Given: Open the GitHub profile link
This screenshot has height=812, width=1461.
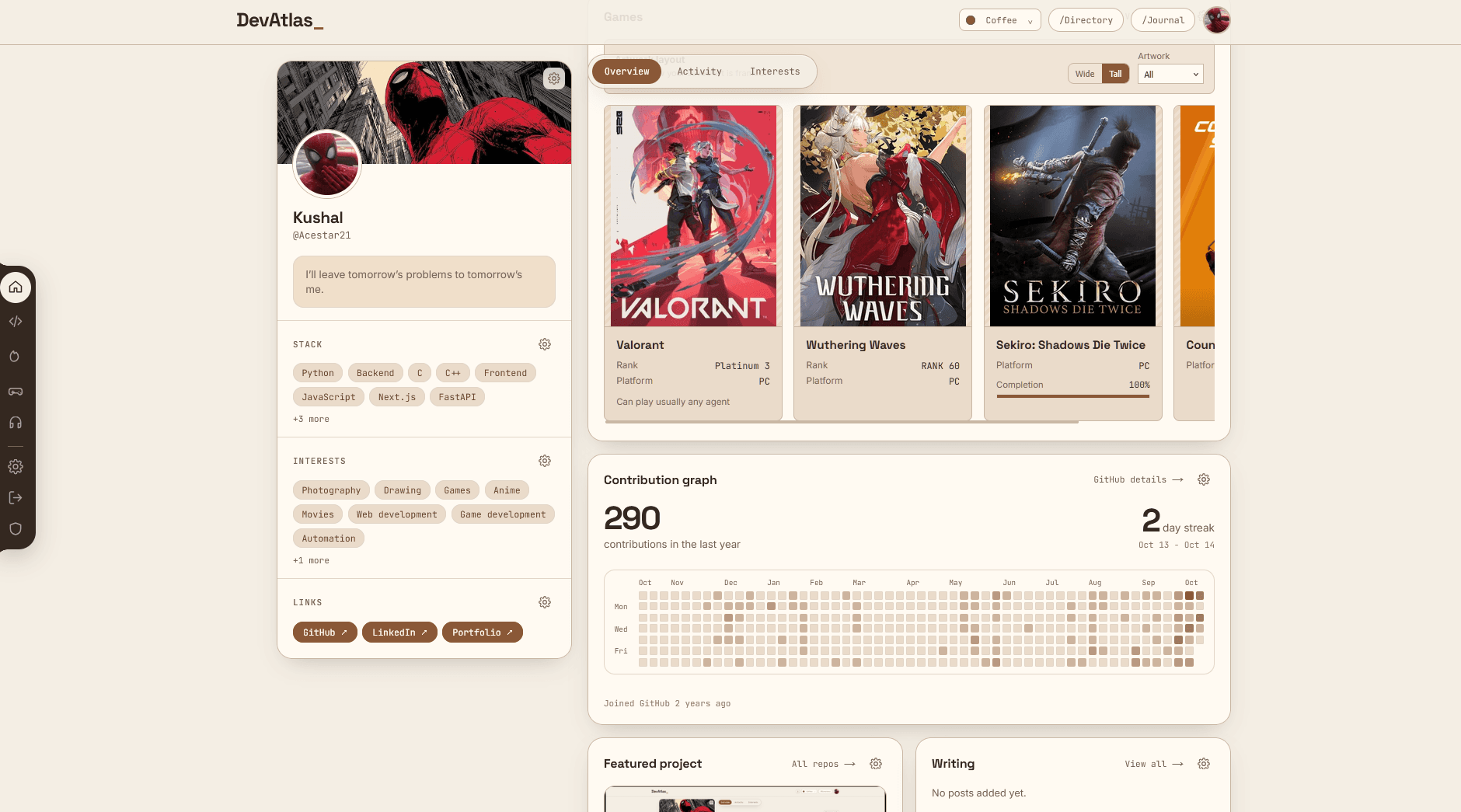Looking at the screenshot, I should [325, 633].
